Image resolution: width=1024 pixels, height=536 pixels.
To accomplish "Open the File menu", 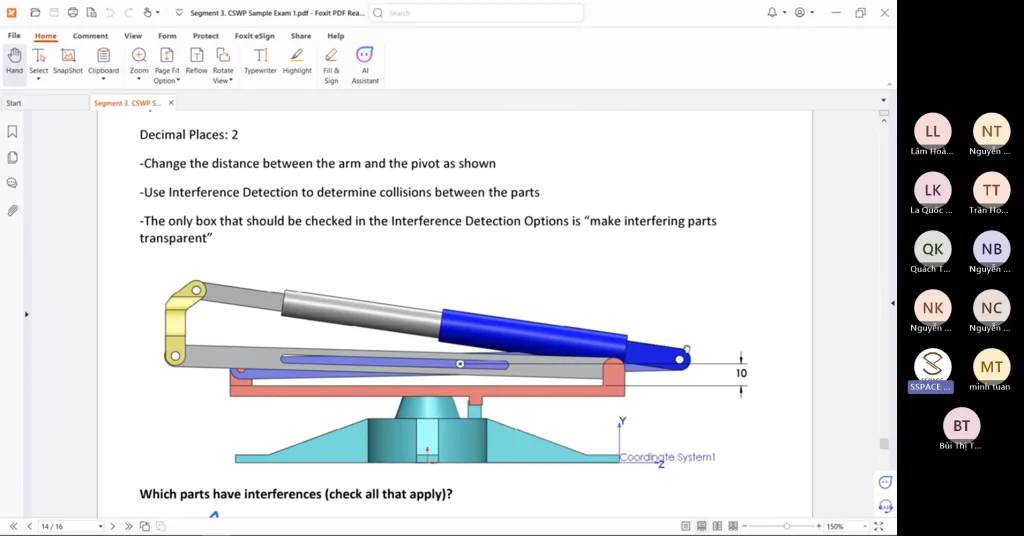I will tap(14, 35).
